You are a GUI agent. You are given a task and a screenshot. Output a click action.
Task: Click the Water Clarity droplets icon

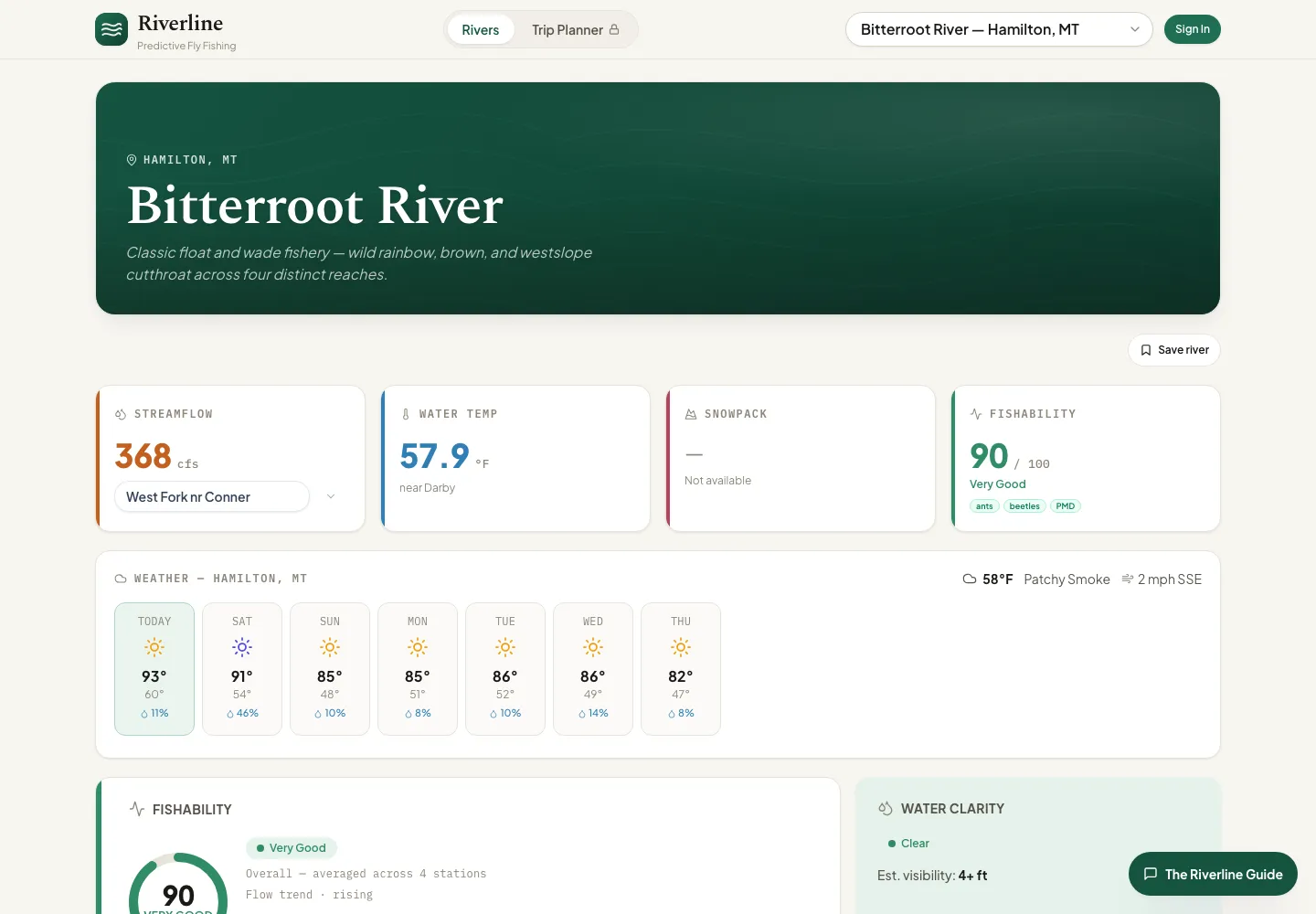(886, 809)
